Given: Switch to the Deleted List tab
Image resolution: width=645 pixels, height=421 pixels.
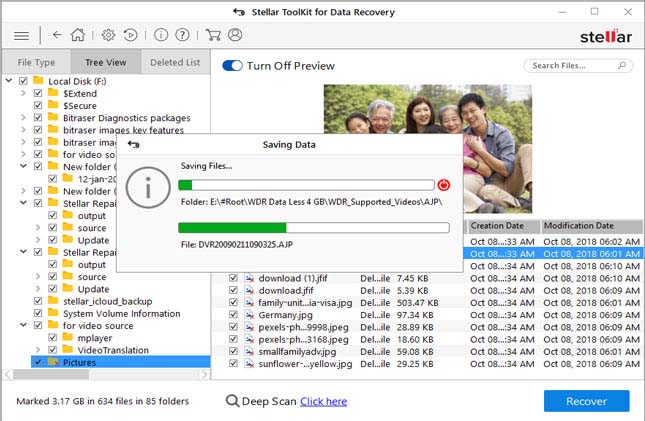Looking at the screenshot, I should coord(175,62).
